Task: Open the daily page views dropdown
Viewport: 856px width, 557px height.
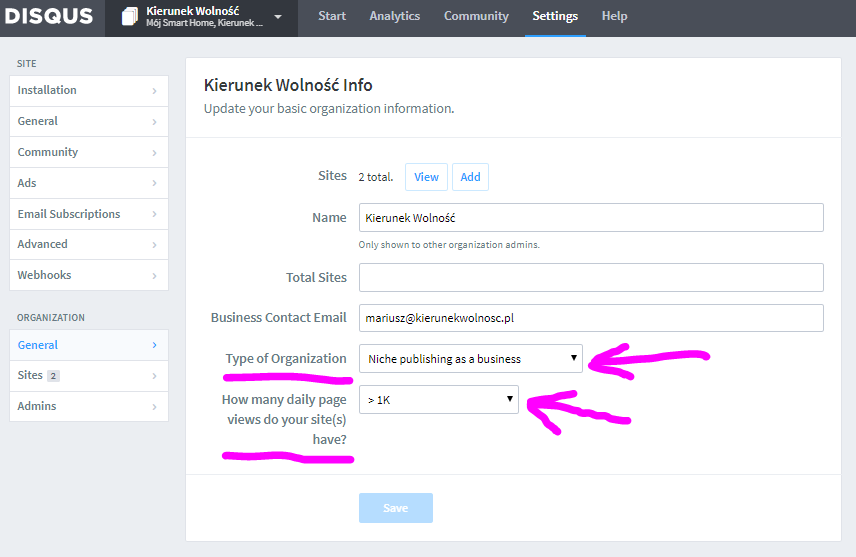Action: pos(438,400)
